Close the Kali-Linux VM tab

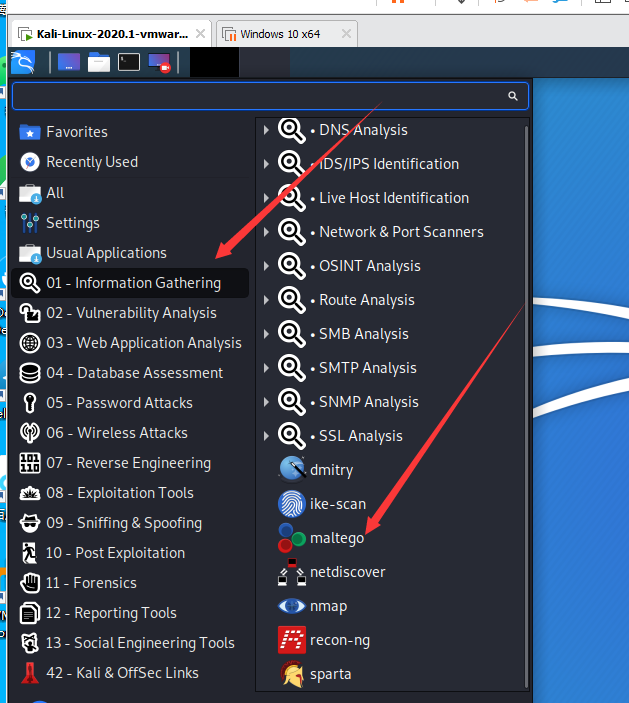click(x=200, y=34)
